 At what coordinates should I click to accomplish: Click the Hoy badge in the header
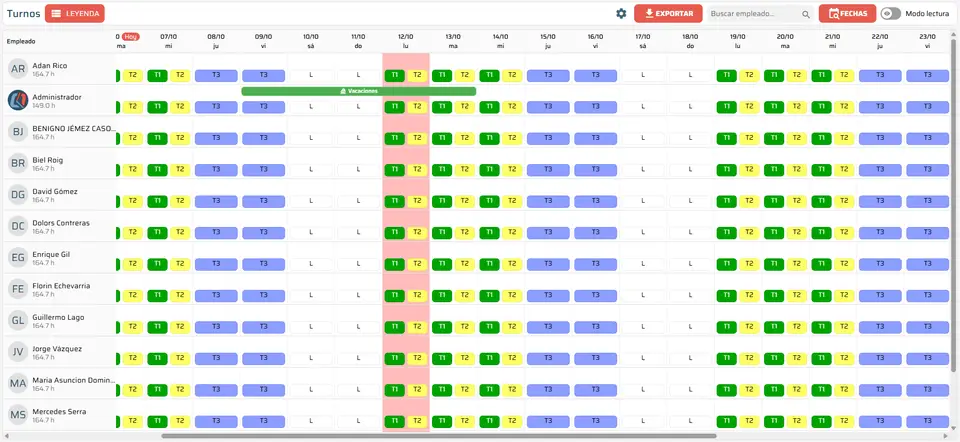(130, 37)
